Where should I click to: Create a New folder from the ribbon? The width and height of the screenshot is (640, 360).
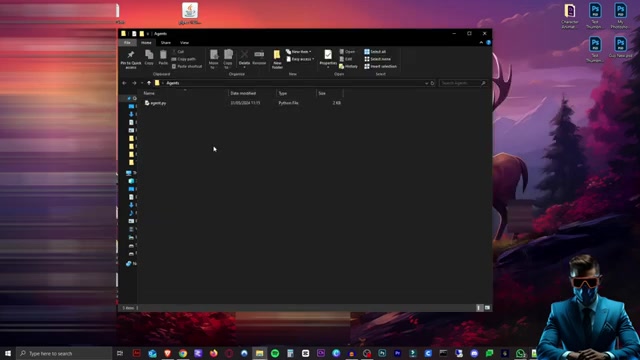click(x=277, y=59)
